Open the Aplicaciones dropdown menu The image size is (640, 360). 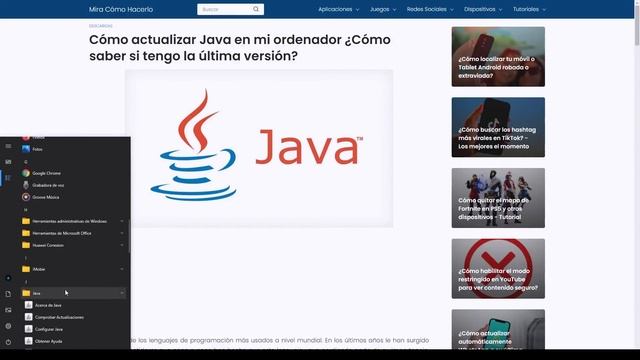click(339, 9)
